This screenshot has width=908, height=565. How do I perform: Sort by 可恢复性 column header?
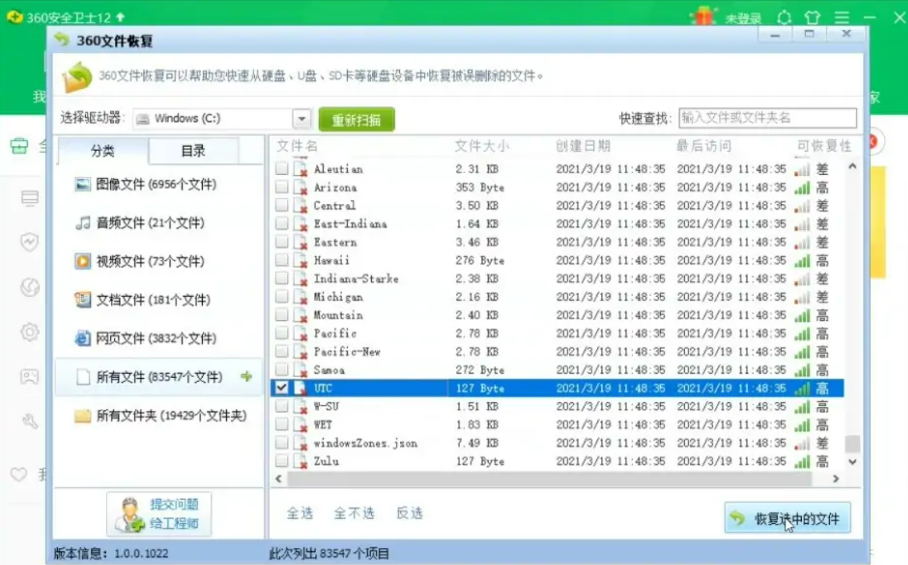[x=824, y=146]
